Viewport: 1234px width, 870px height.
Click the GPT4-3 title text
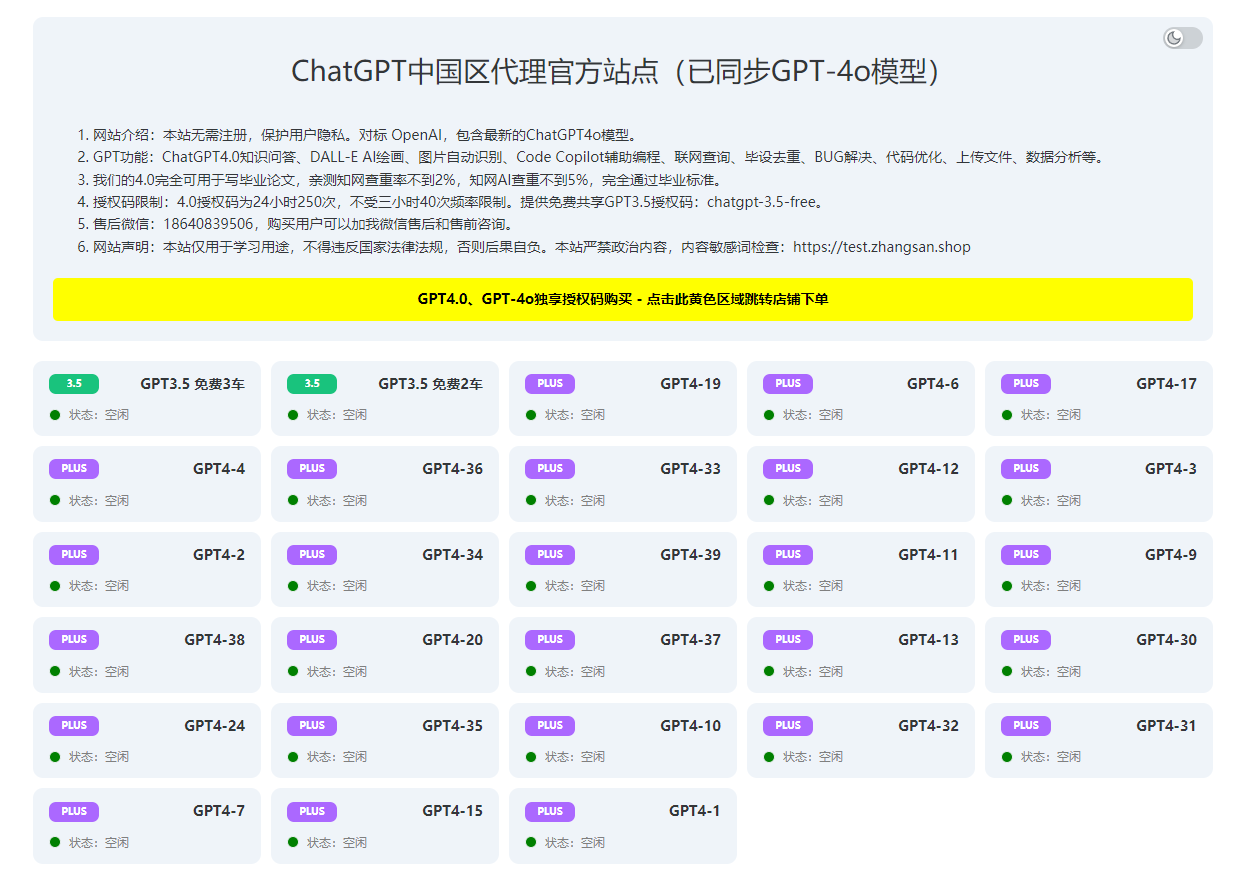(x=1171, y=468)
